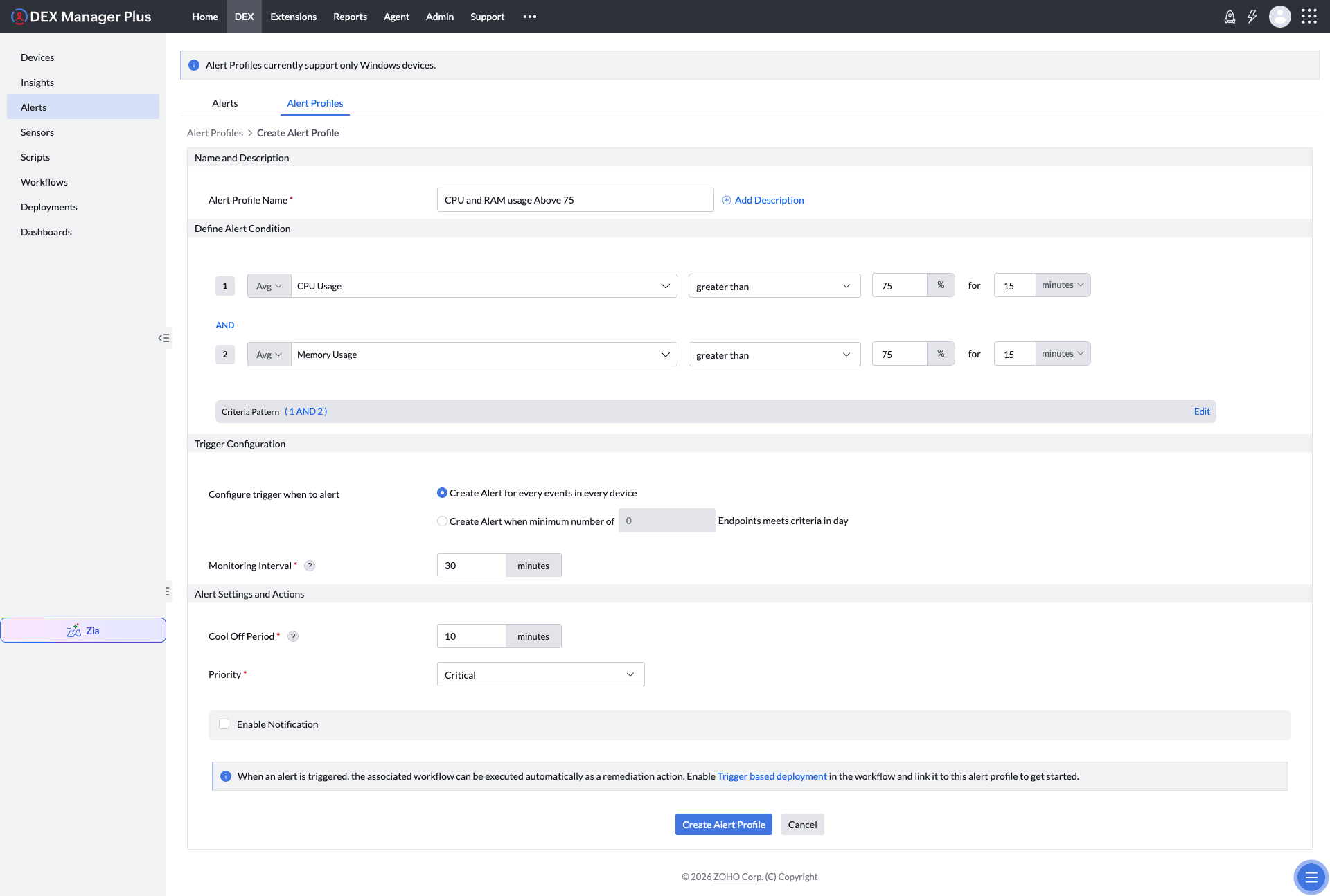This screenshot has height=896, width=1330.
Task: Click condition 2 threshold value field
Action: coord(899,354)
